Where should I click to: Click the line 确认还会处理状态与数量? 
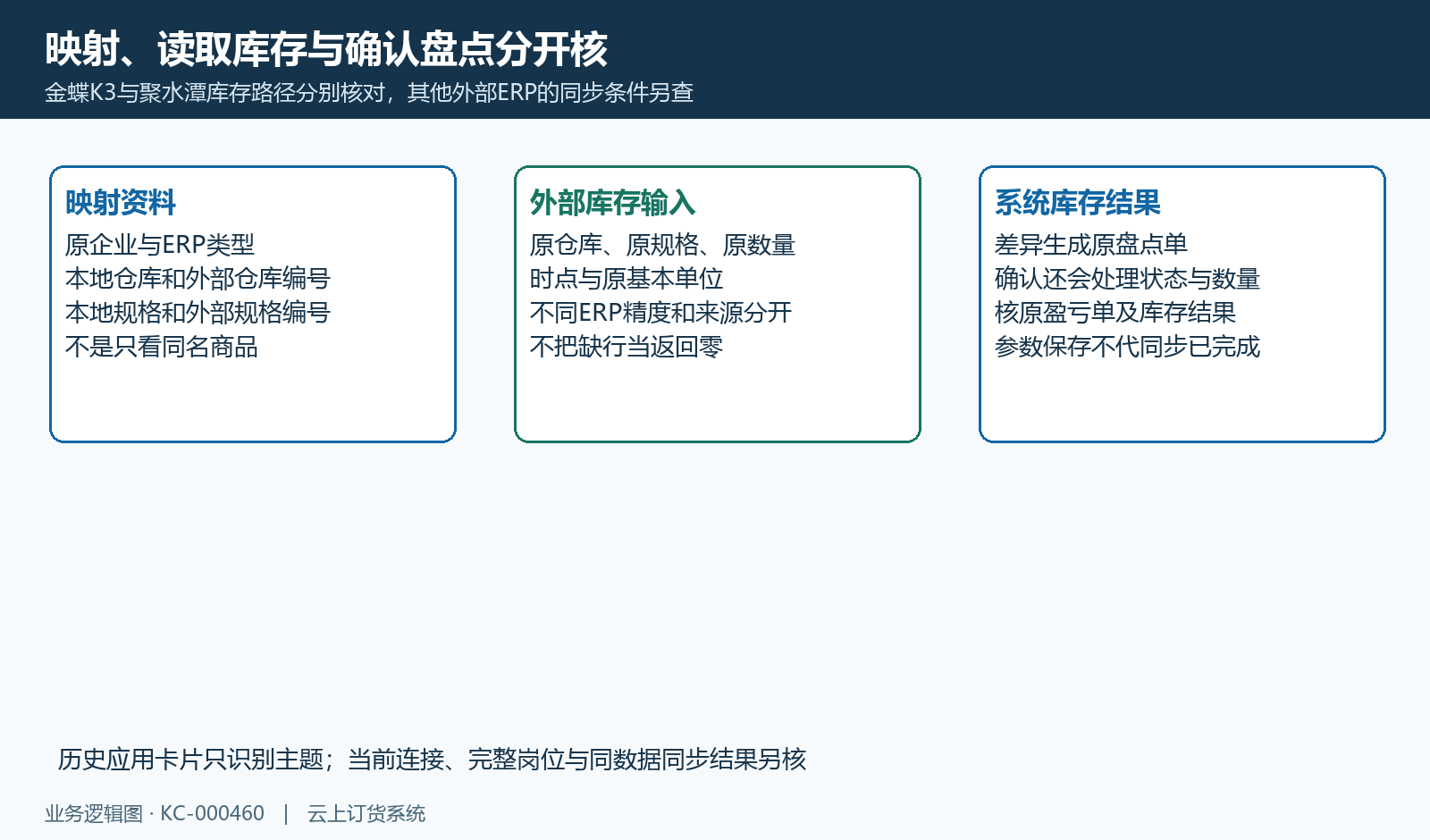[1127, 279]
